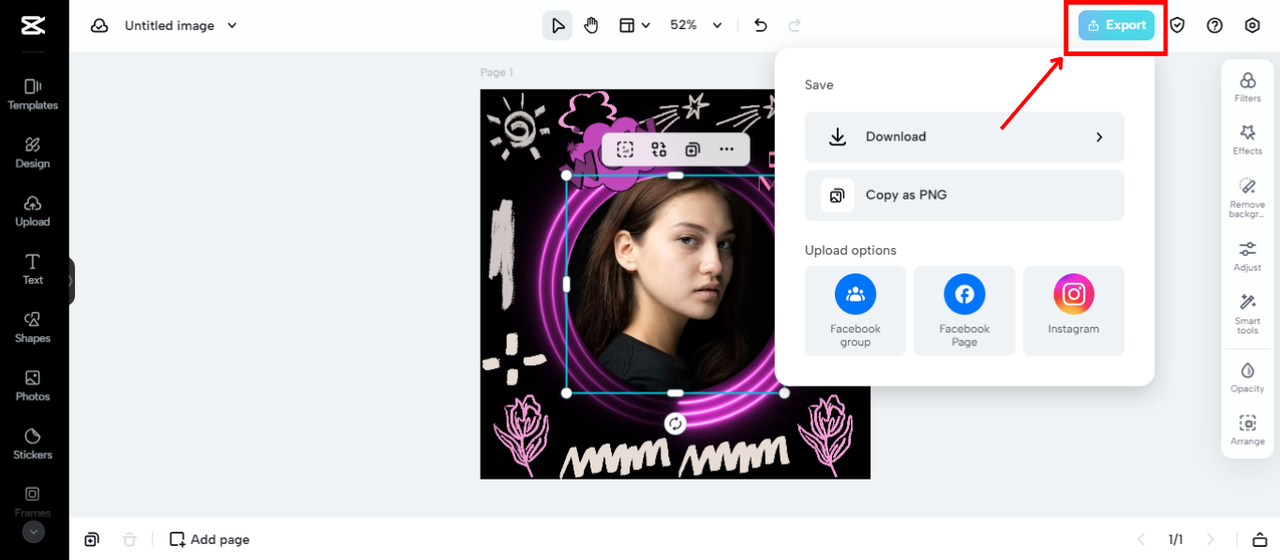Image resolution: width=1280 pixels, height=560 pixels.
Task: Open the Arrange tool
Action: pos(1247,430)
